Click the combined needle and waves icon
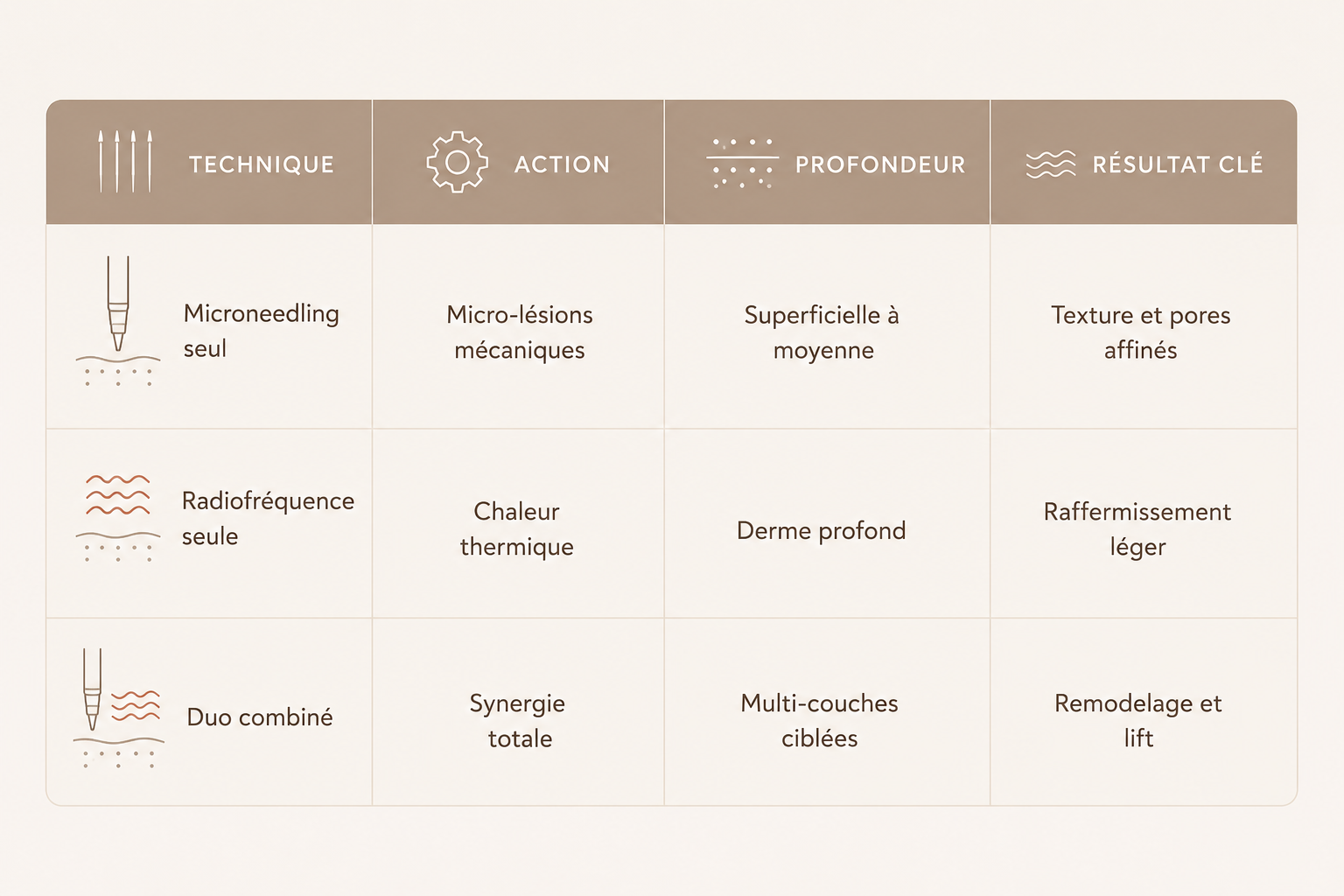The height and width of the screenshot is (896, 1344). (x=118, y=708)
